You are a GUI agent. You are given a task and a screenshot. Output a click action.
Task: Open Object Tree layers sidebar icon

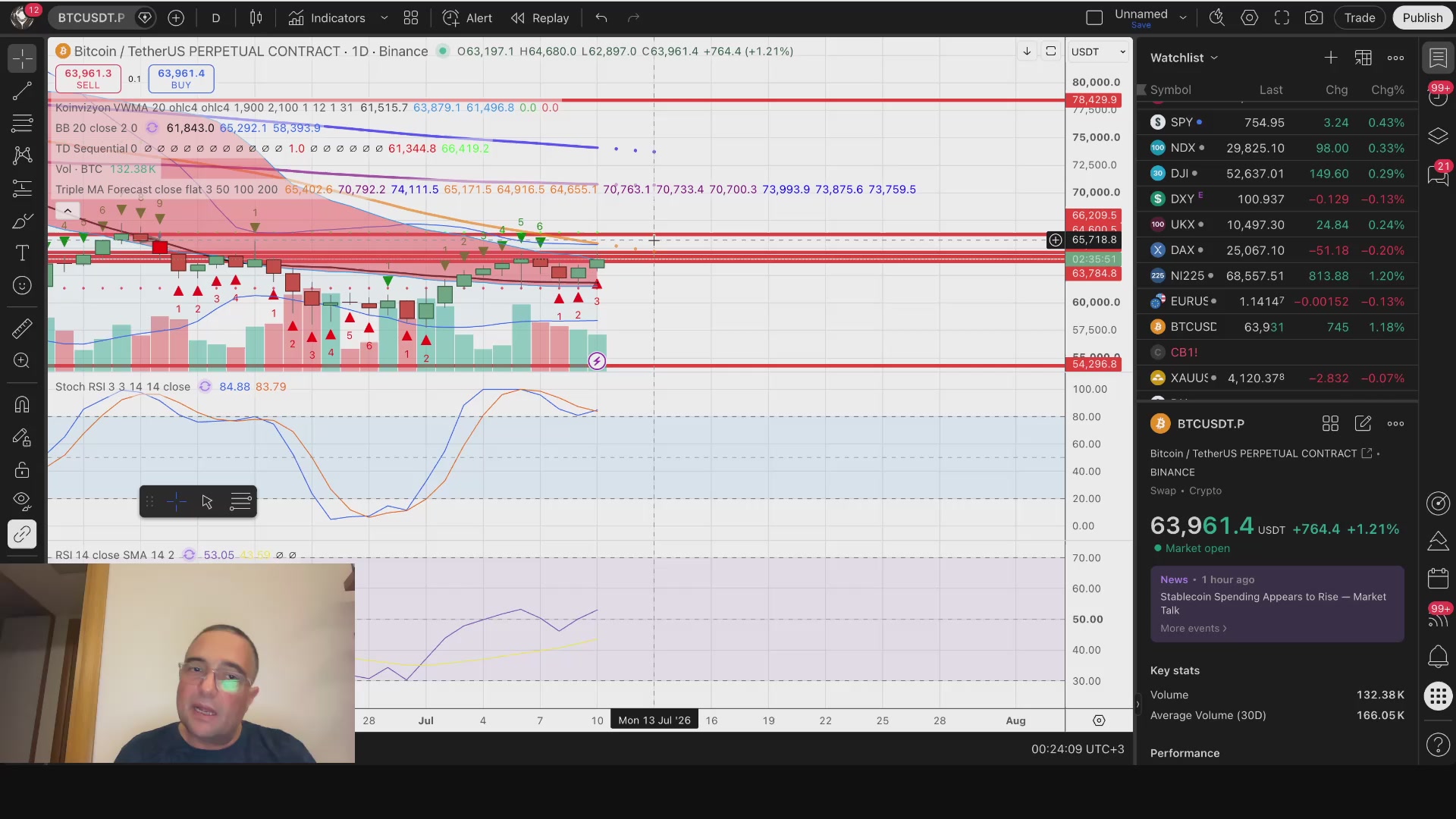pos(1438,136)
